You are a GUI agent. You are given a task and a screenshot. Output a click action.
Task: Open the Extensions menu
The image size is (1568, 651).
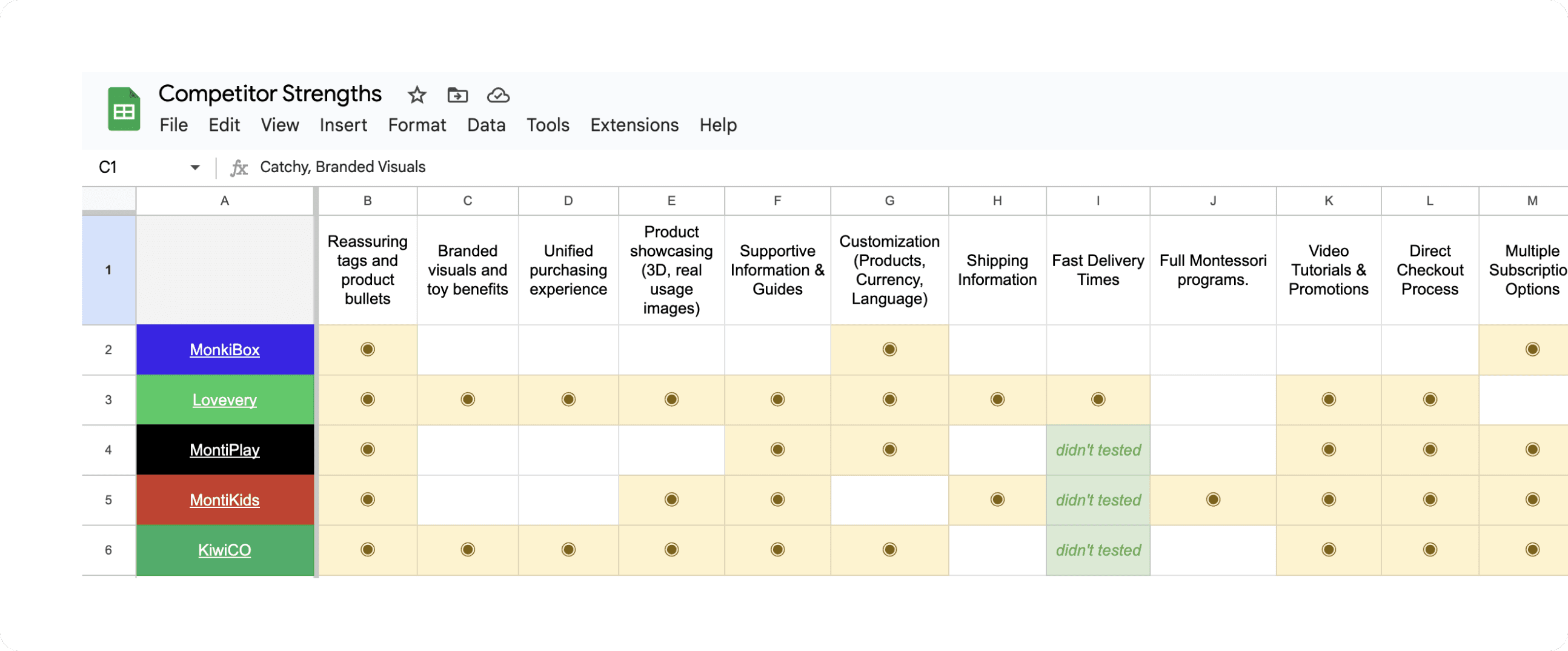[x=634, y=125]
